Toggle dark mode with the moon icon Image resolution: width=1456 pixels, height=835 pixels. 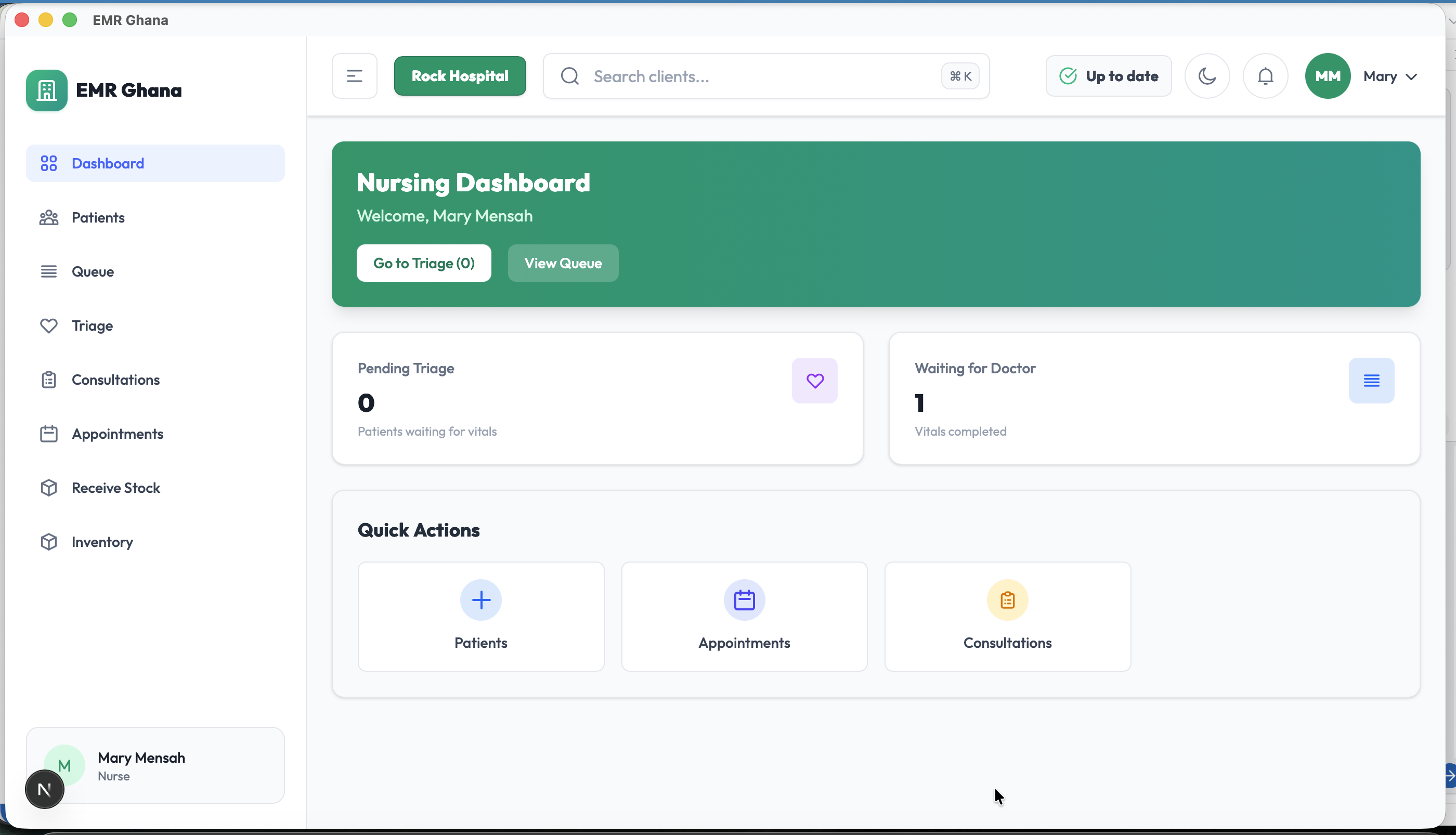pyautogui.click(x=1207, y=76)
